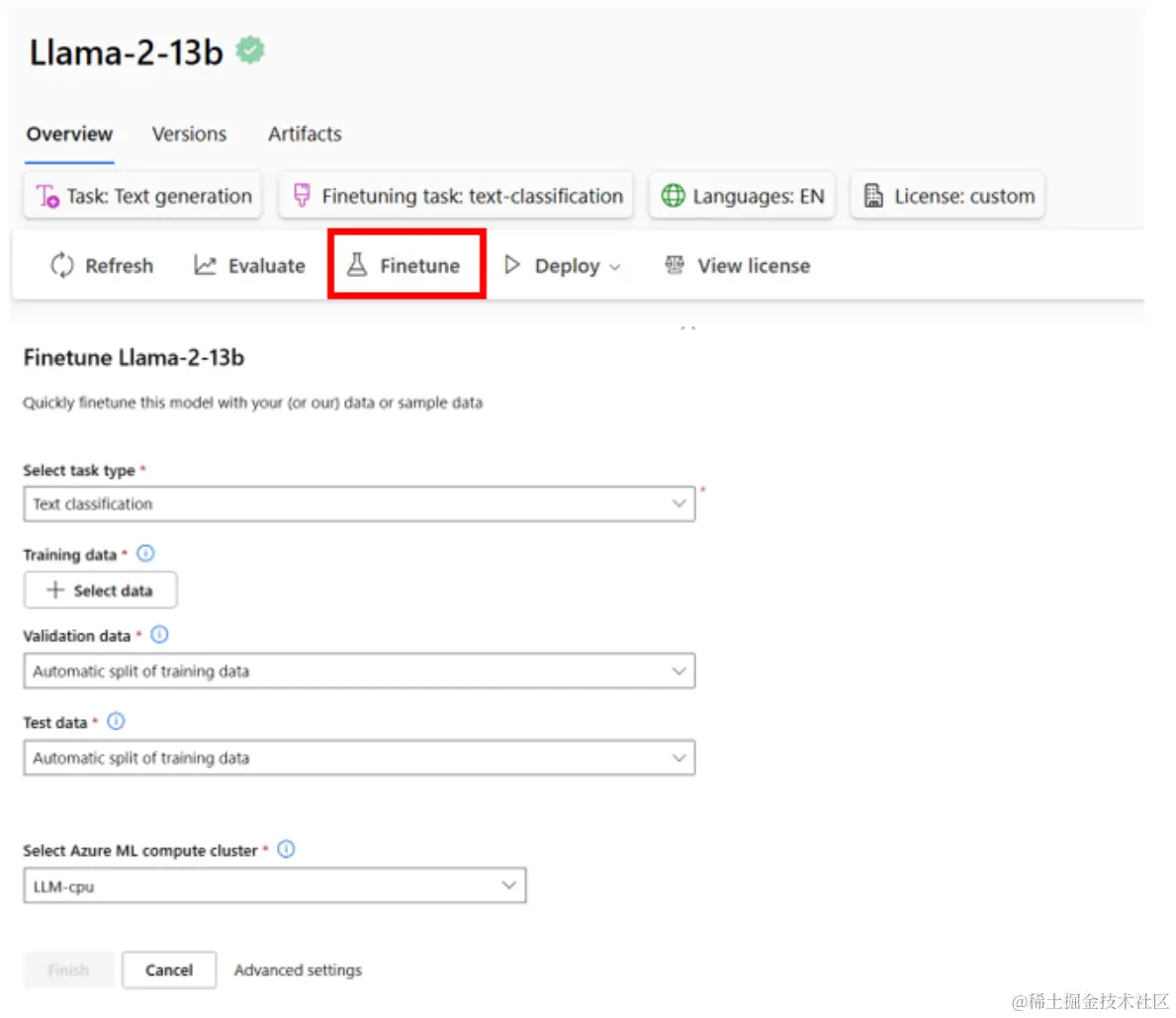This screenshot has height=1018, width=1176.
Task: Click the plus icon on Select data
Action: click(54, 590)
